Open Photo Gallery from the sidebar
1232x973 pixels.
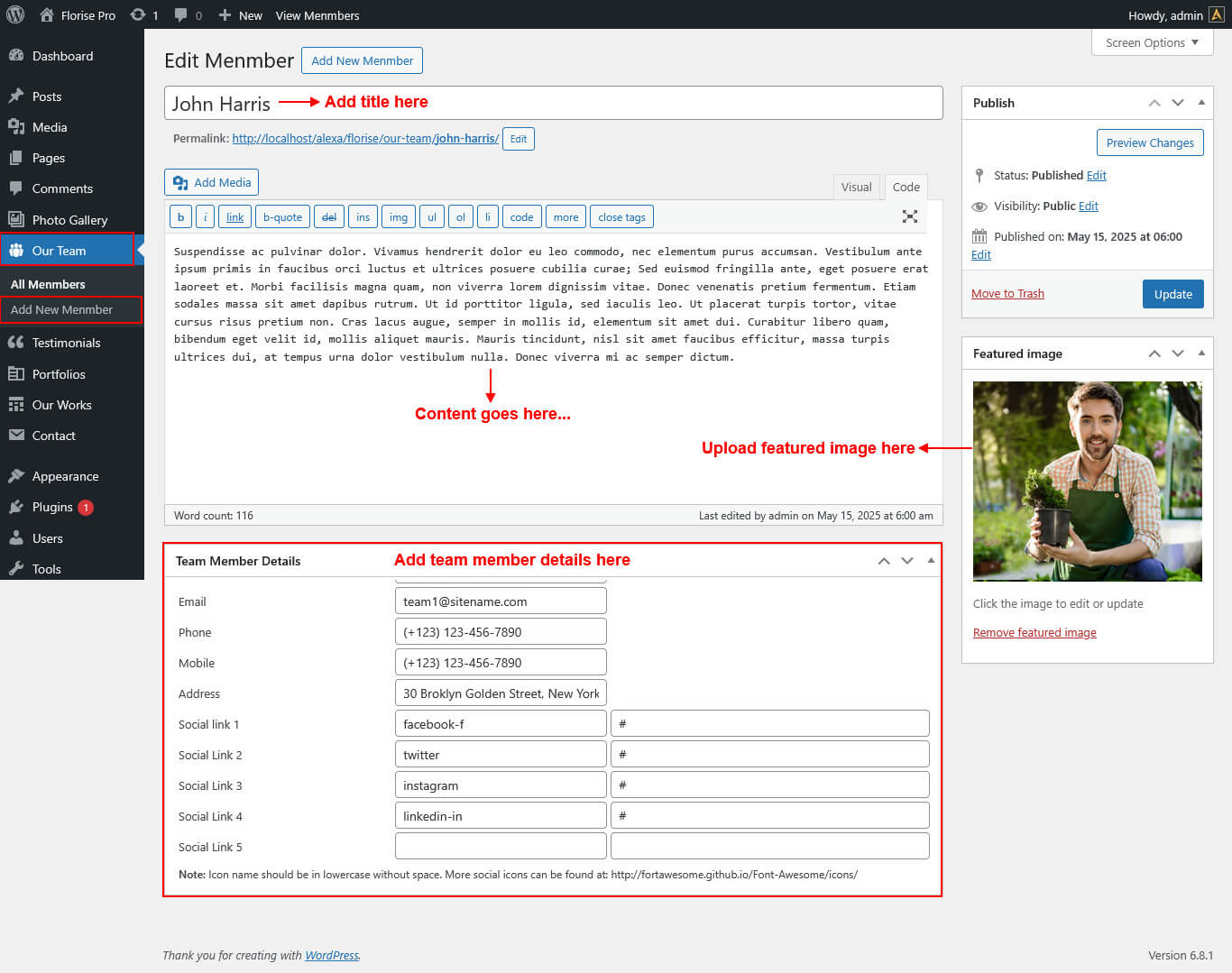click(x=69, y=220)
